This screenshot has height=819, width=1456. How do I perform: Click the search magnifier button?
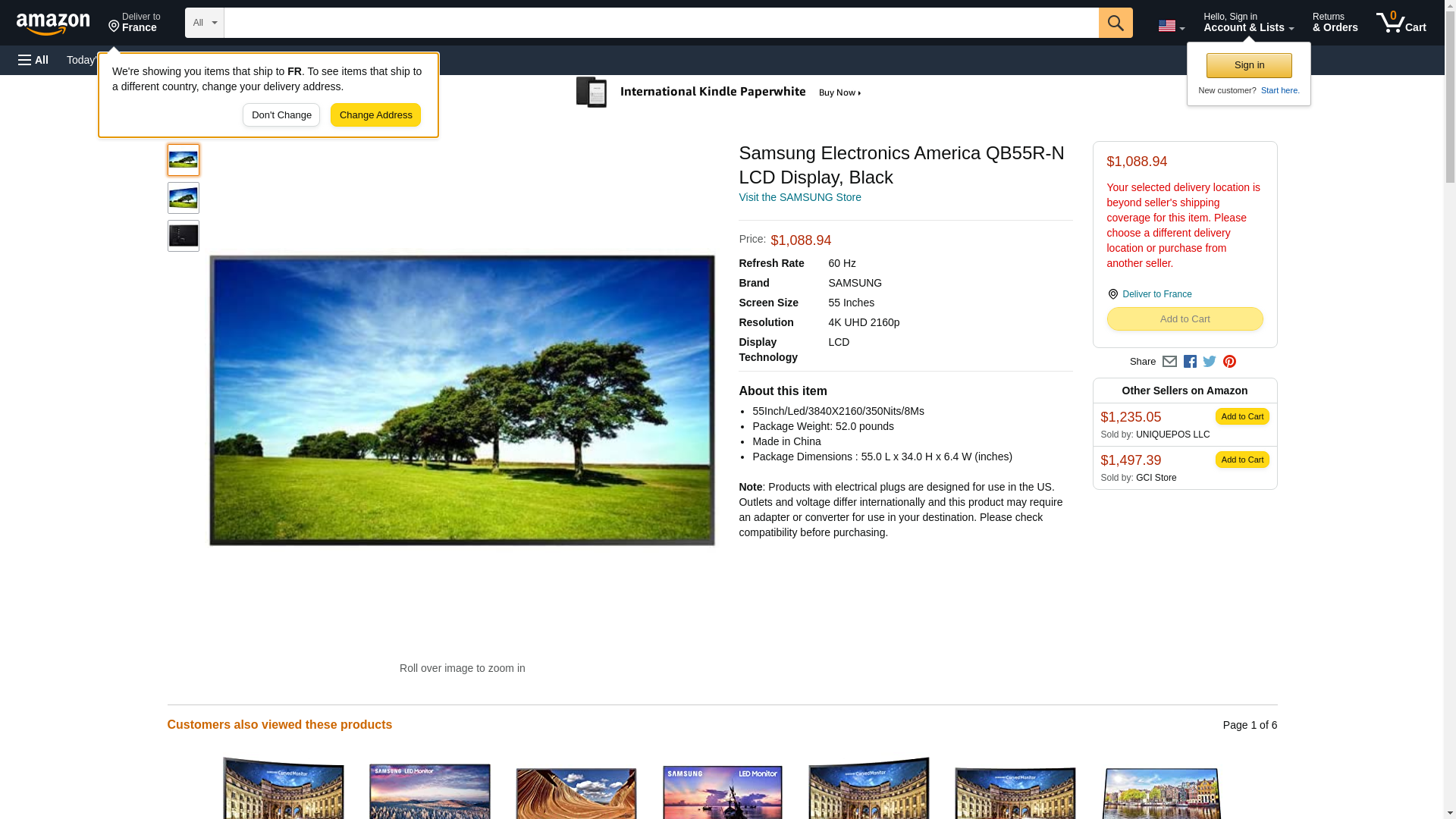coord(1115,23)
